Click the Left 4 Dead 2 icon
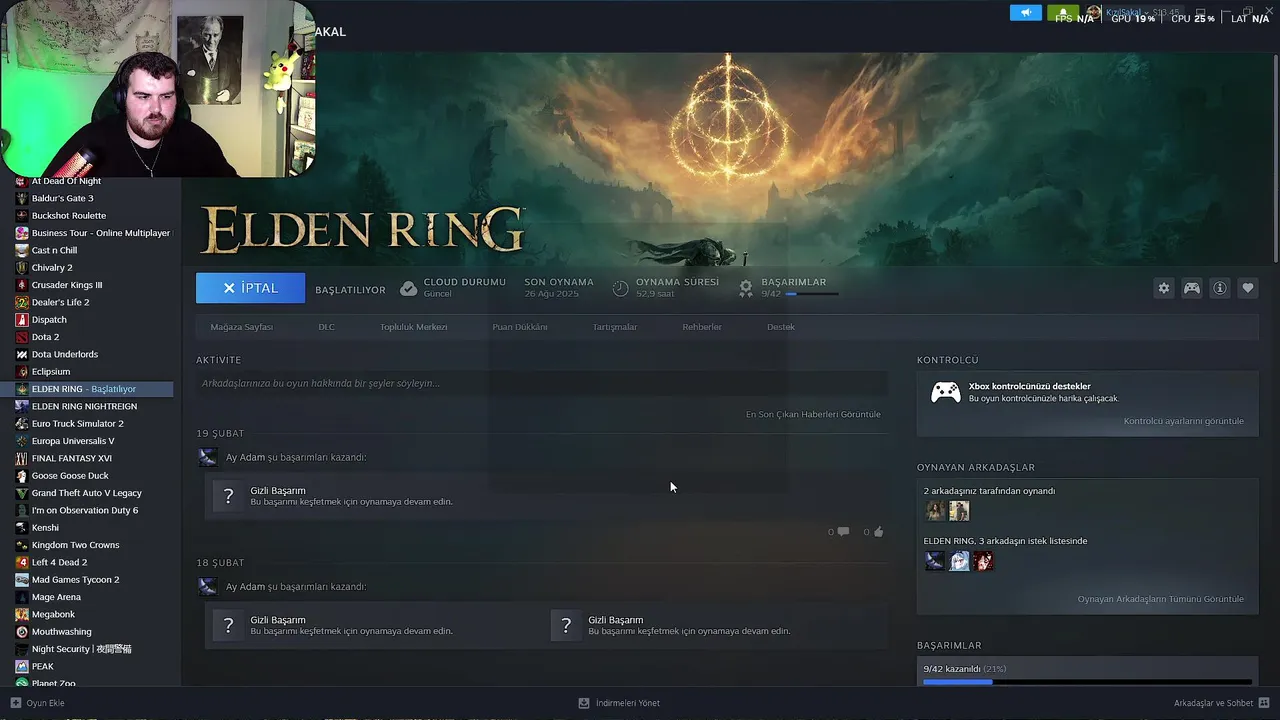 pos(22,562)
